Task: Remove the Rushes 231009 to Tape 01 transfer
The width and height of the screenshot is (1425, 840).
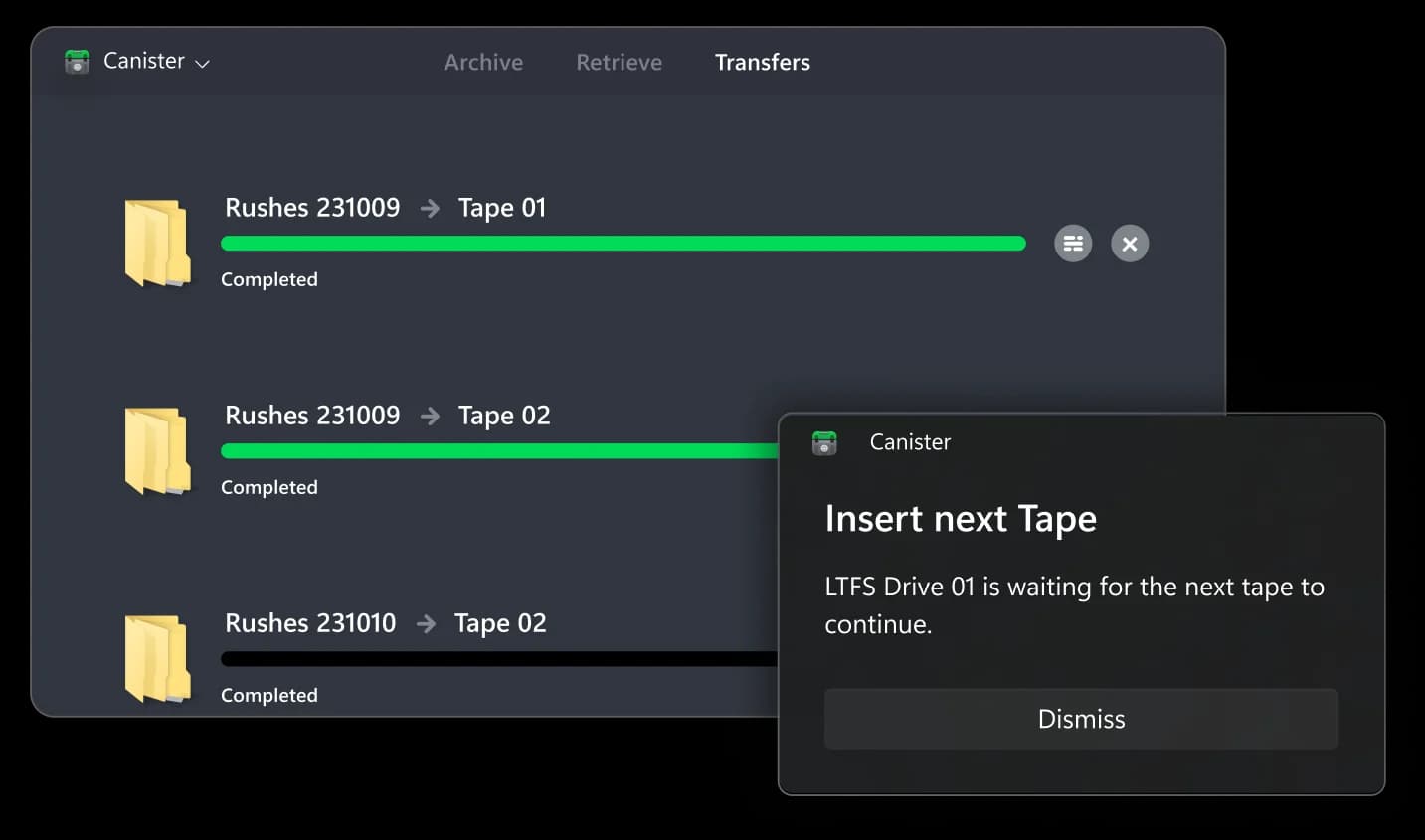Action: [x=1130, y=244]
